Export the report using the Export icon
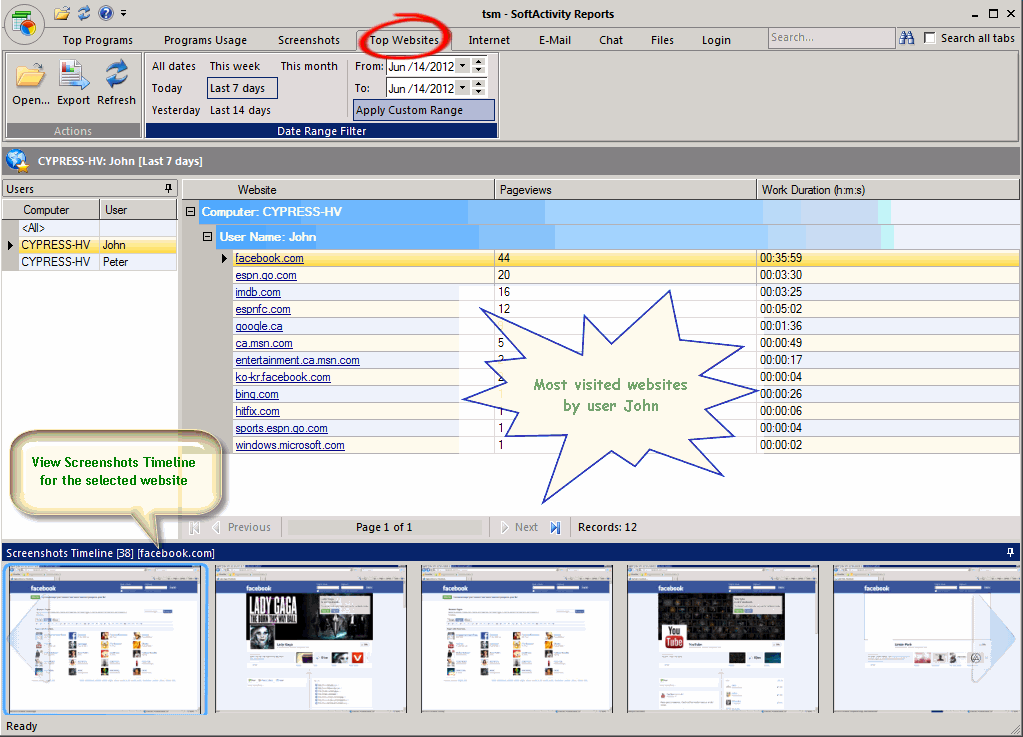Image resolution: width=1023 pixels, height=737 pixels. pos(73,83)
